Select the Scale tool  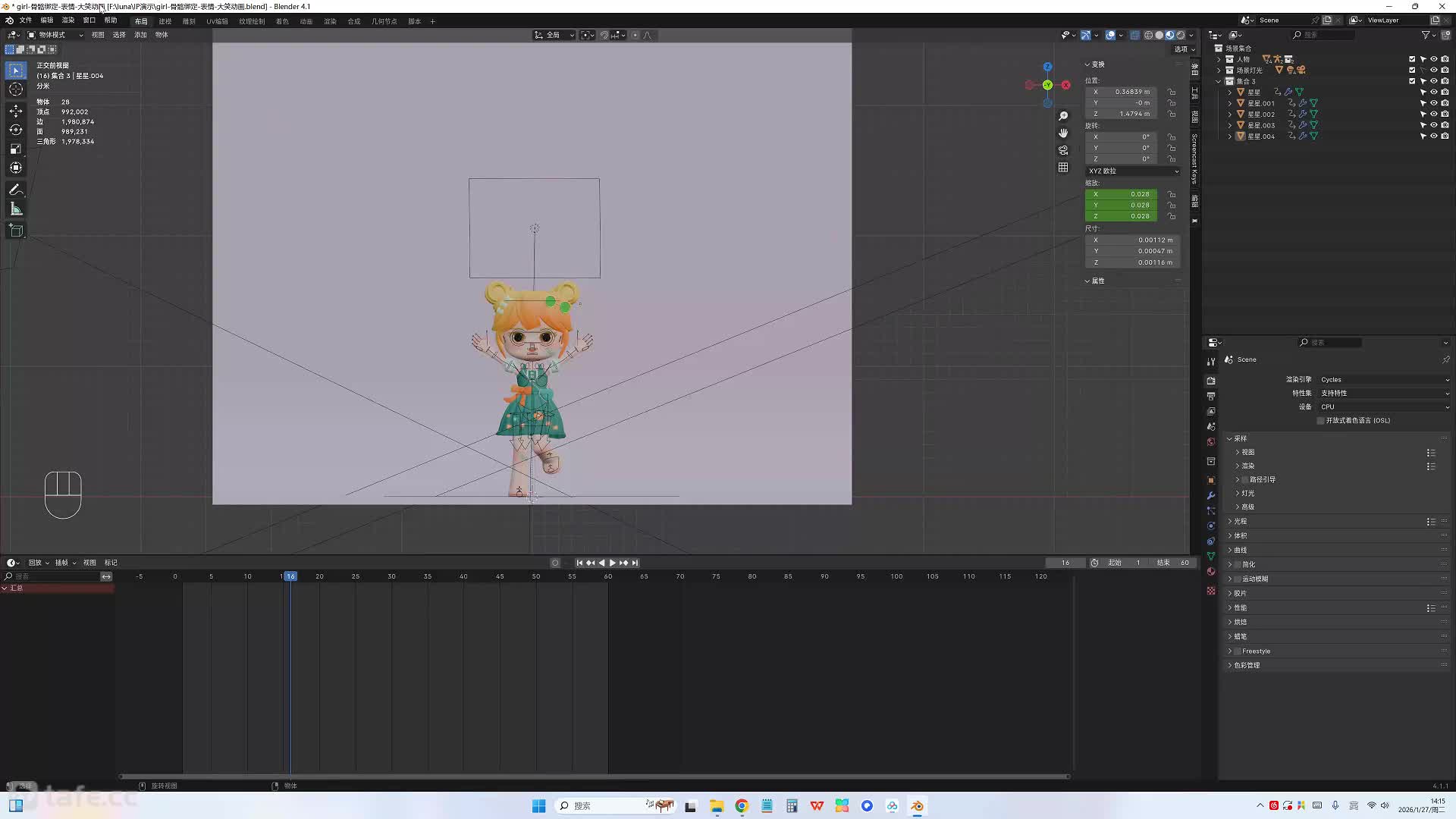point(16,149)
